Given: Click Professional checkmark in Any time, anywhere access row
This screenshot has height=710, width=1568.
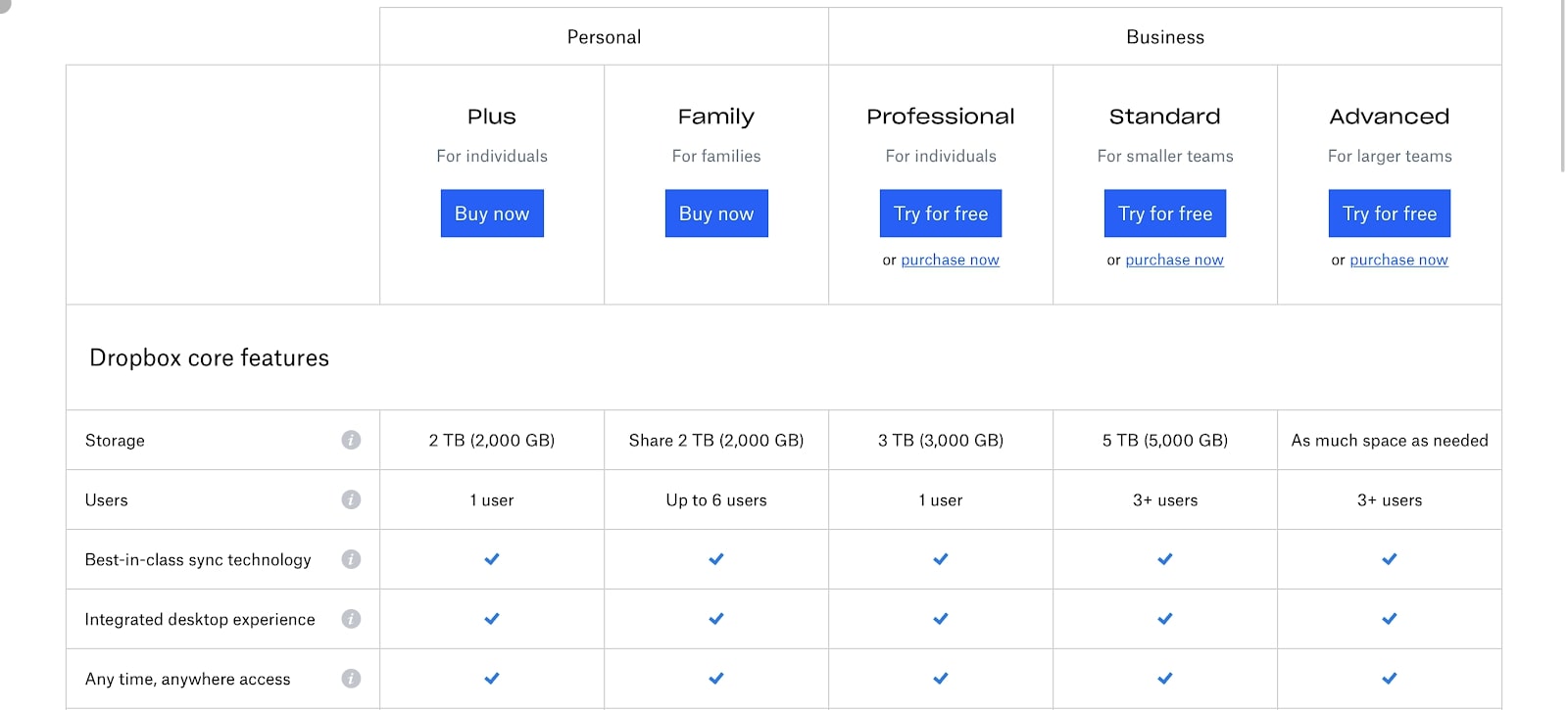Looking at the screenshot, I should point(941,679).
